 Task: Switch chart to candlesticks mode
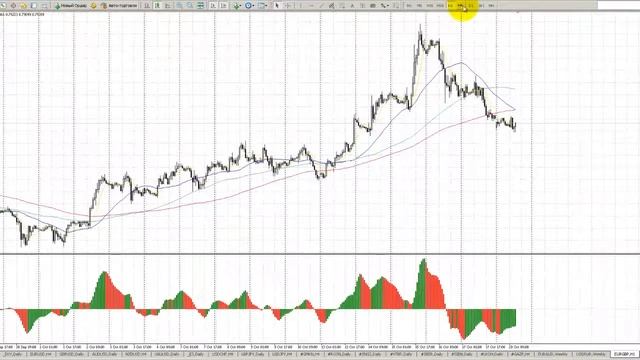157,6
